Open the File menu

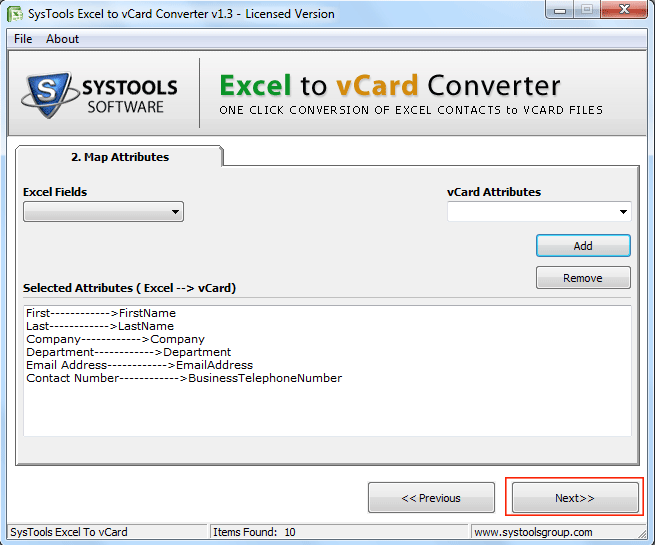(x=23, y=39)
